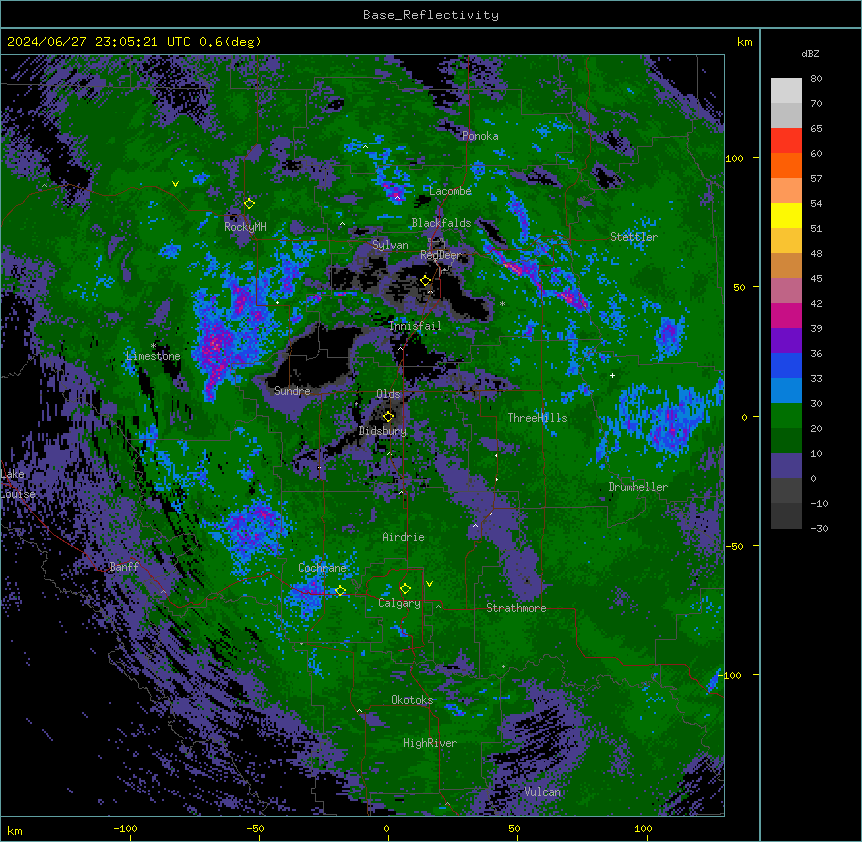Click the red 60–65 dBZ legend swatch

coord(786,141)
